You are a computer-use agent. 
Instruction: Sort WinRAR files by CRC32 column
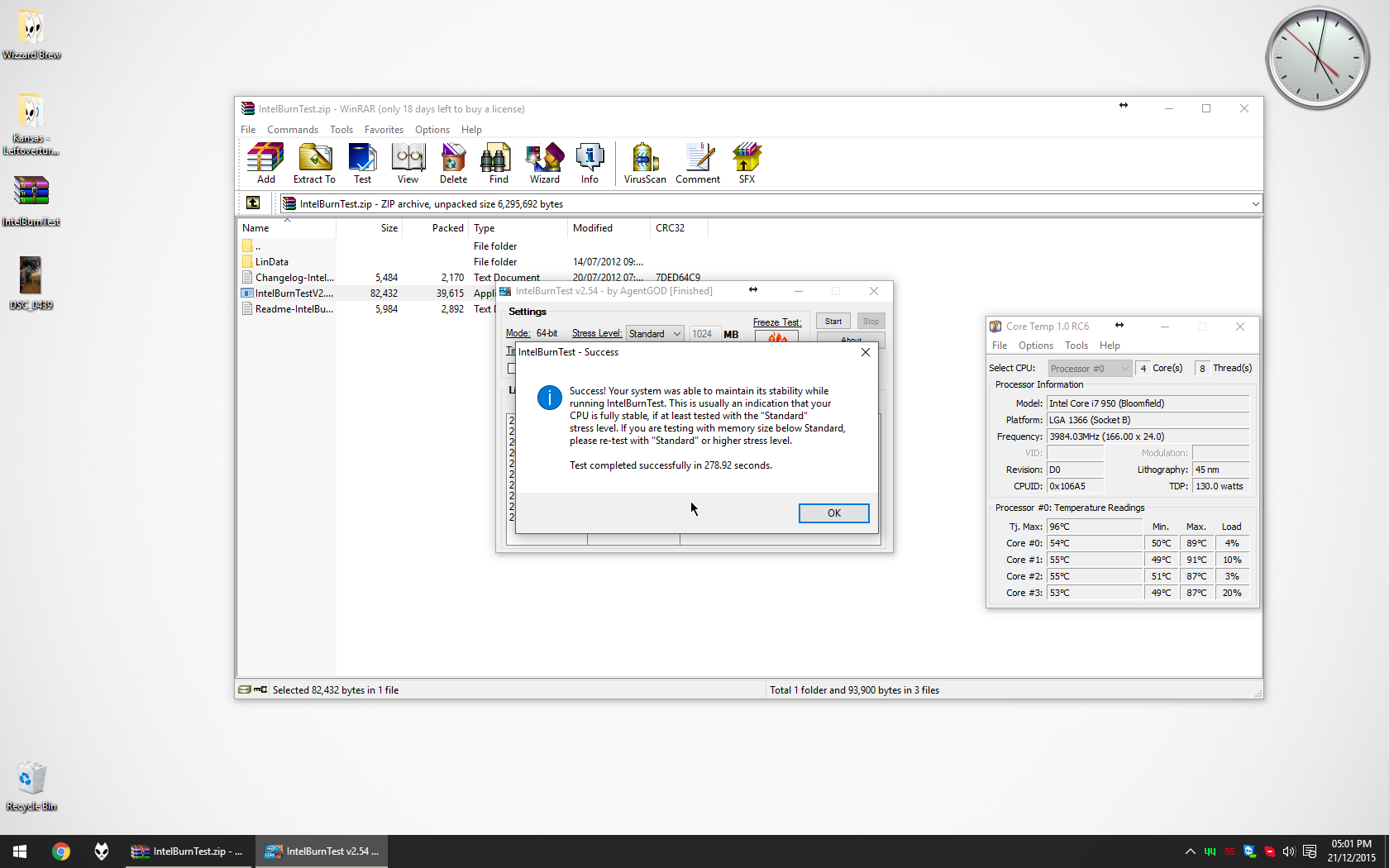(679, 228)
